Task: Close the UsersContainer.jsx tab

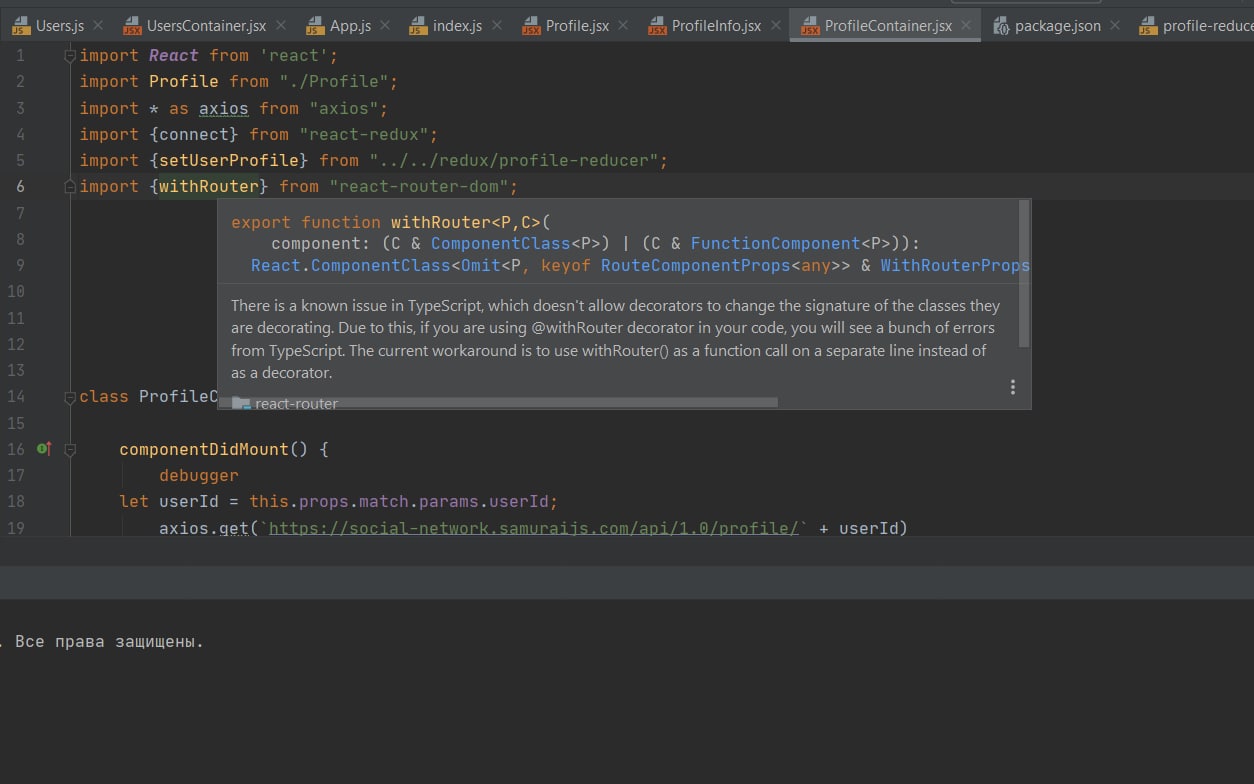Action: click(280, 25)
